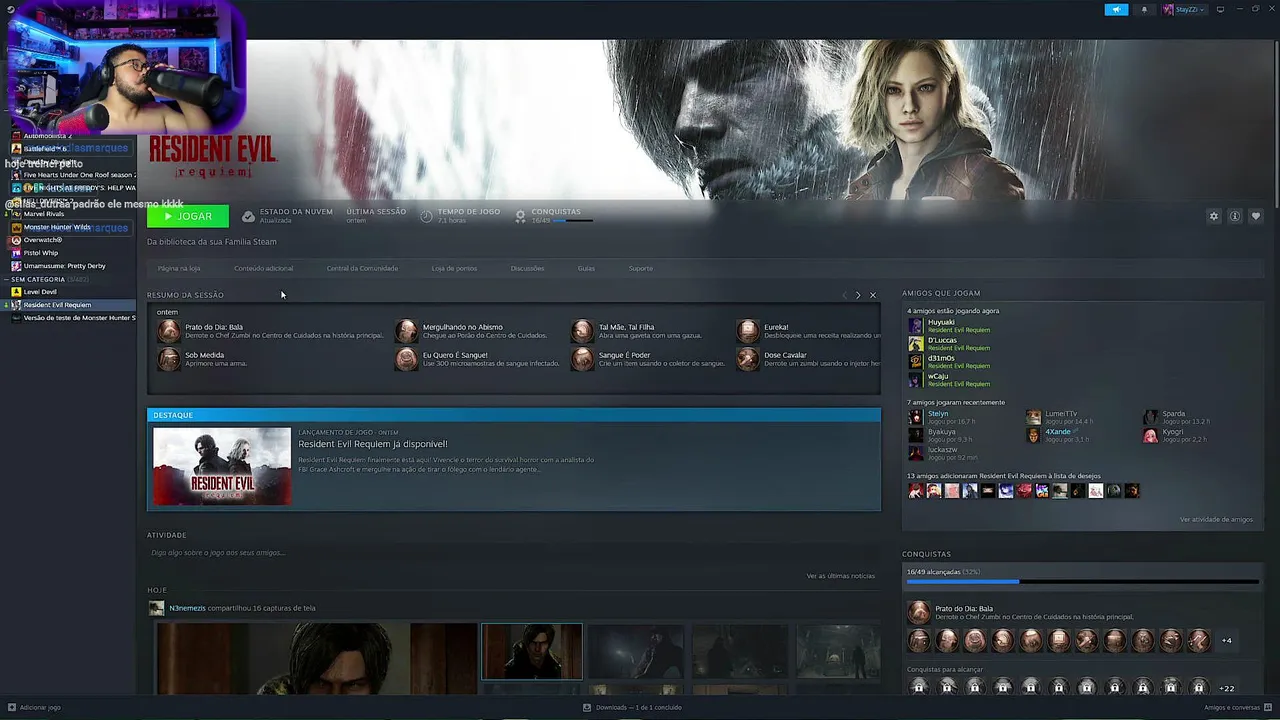The width and height of the screenshot is (1280, 720).
Task: Open the Página na loja tab
Action: pos(179,268)
